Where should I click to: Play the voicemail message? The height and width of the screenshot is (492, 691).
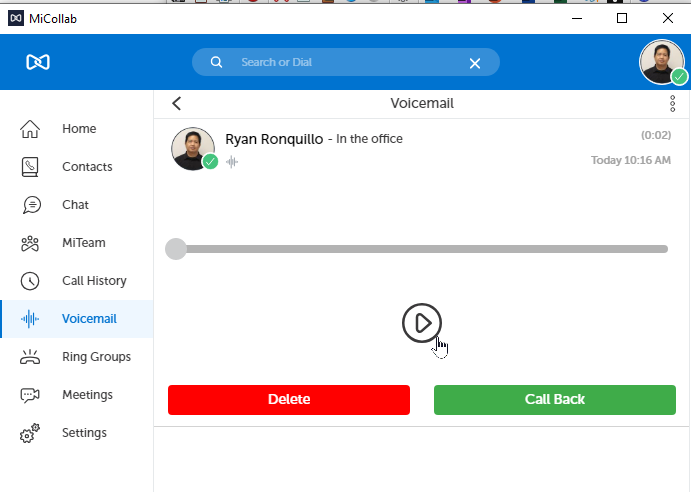point(422,323)
